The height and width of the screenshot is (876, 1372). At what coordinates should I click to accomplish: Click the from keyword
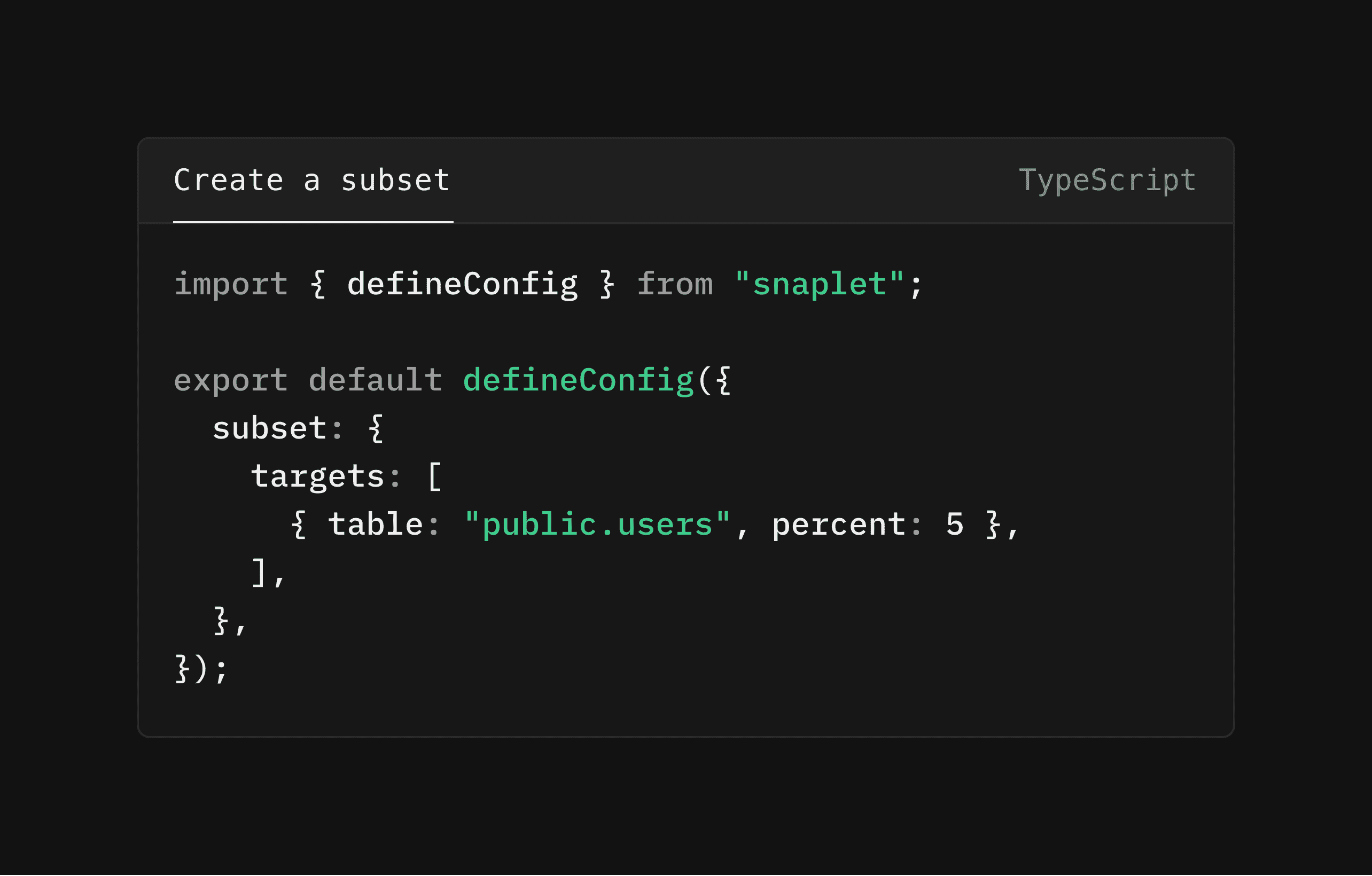coord(675,284)
